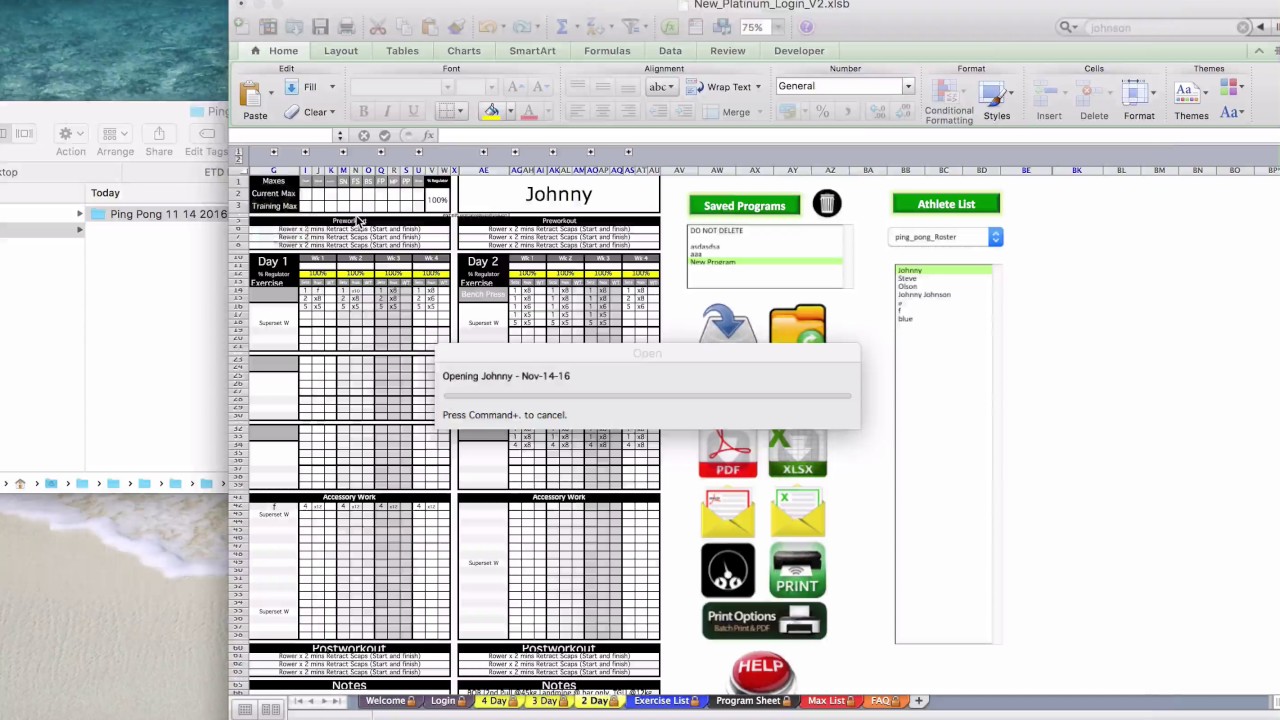Viewport: 1280px width, 720px height.
Task: Click the fill color paint bucket icon
Action: click(x=491, y=111)
